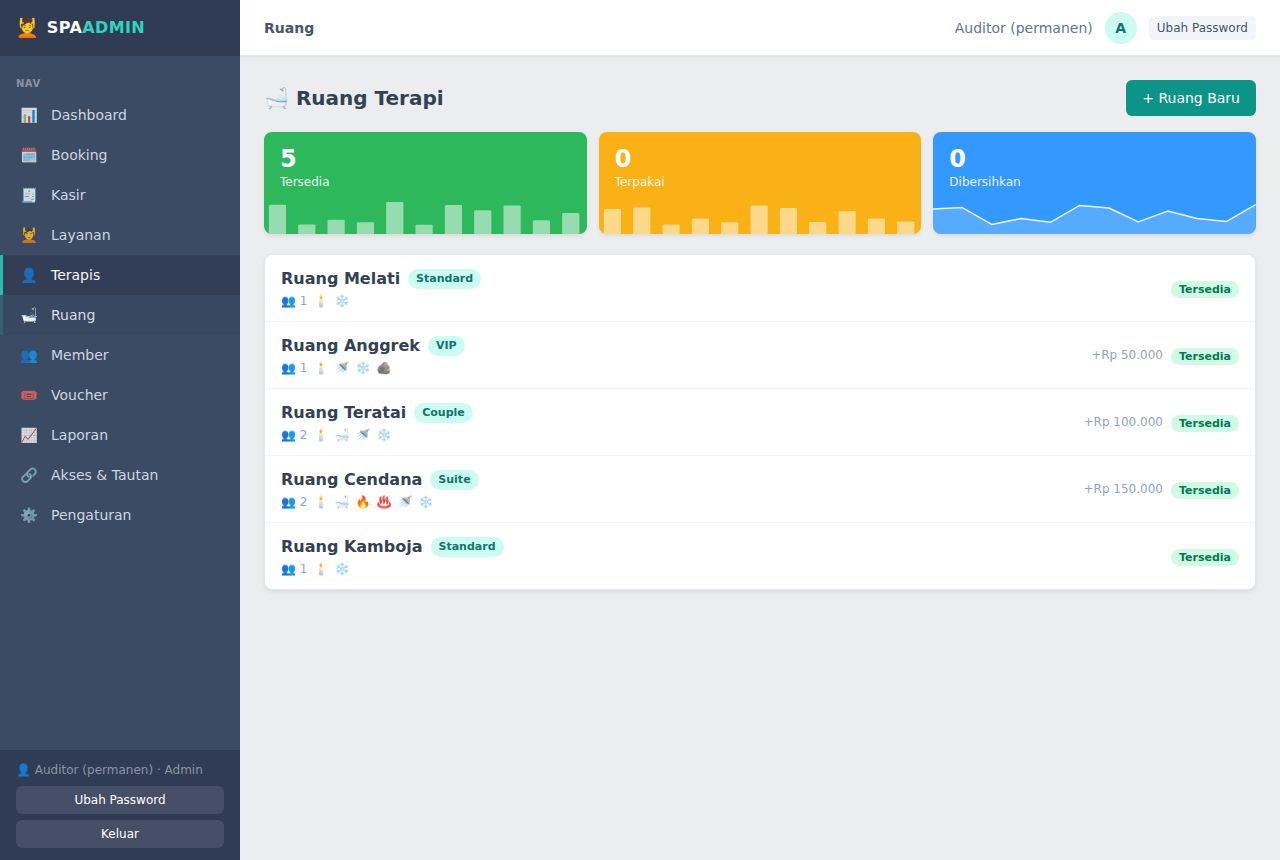Open the Member page from sidebar
The width and height of the screenshot is (1280, 860).
coord(120,355)
